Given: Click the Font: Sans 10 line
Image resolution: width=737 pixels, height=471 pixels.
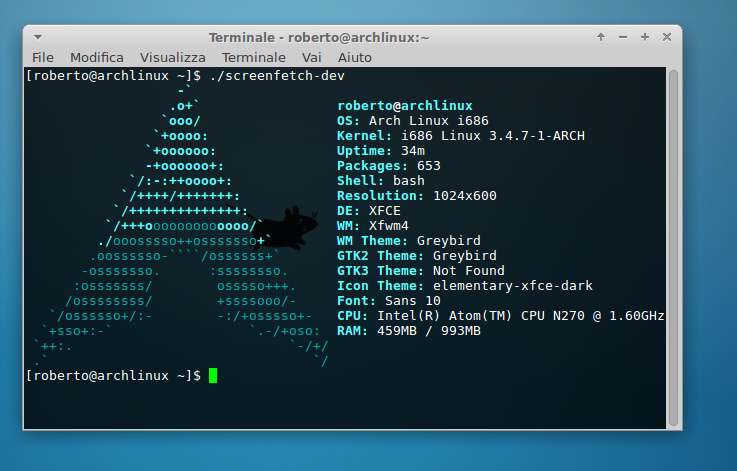Looking at the screenshot, I should 389,301.
